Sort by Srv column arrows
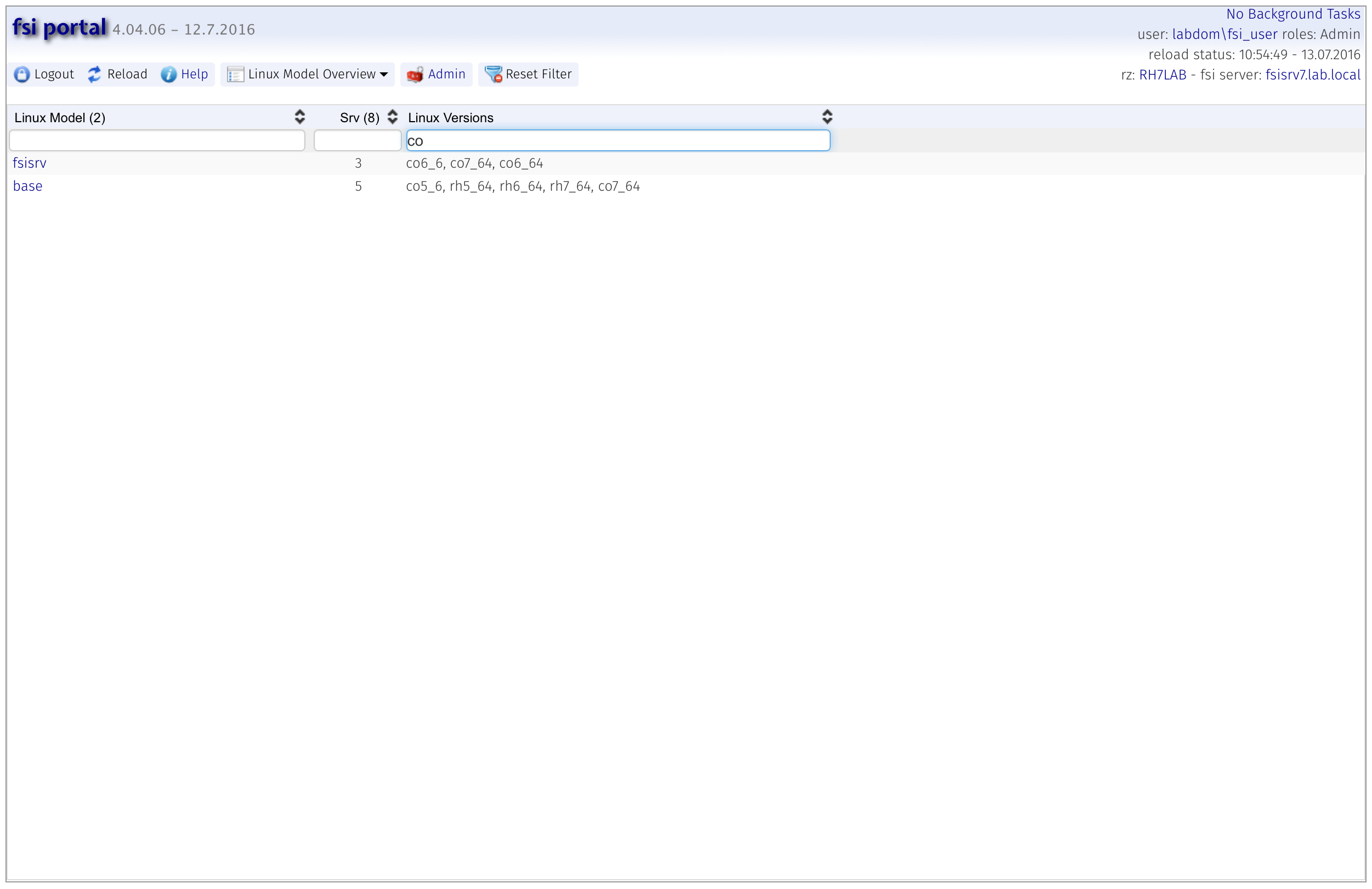 [393, 117]
